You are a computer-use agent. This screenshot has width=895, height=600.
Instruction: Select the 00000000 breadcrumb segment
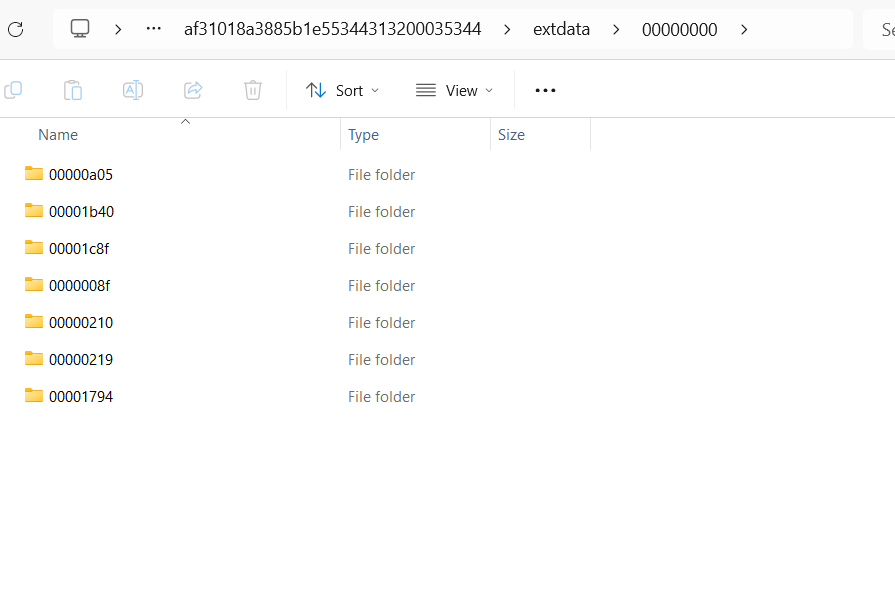coord(679,29)
